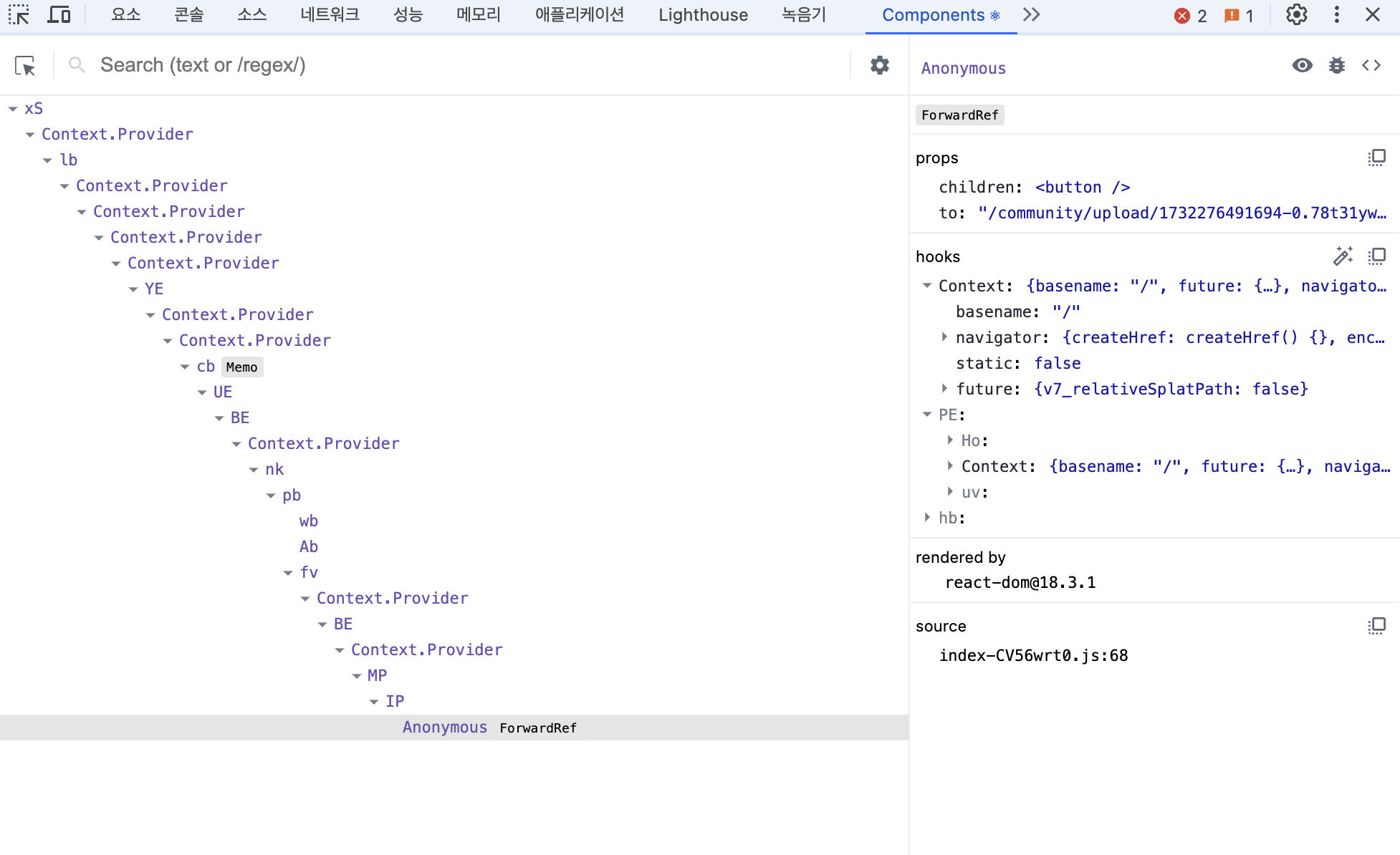Click the 2 errors counter badge
This screenshot has width=1400, height=855.
coord(1191,16)
